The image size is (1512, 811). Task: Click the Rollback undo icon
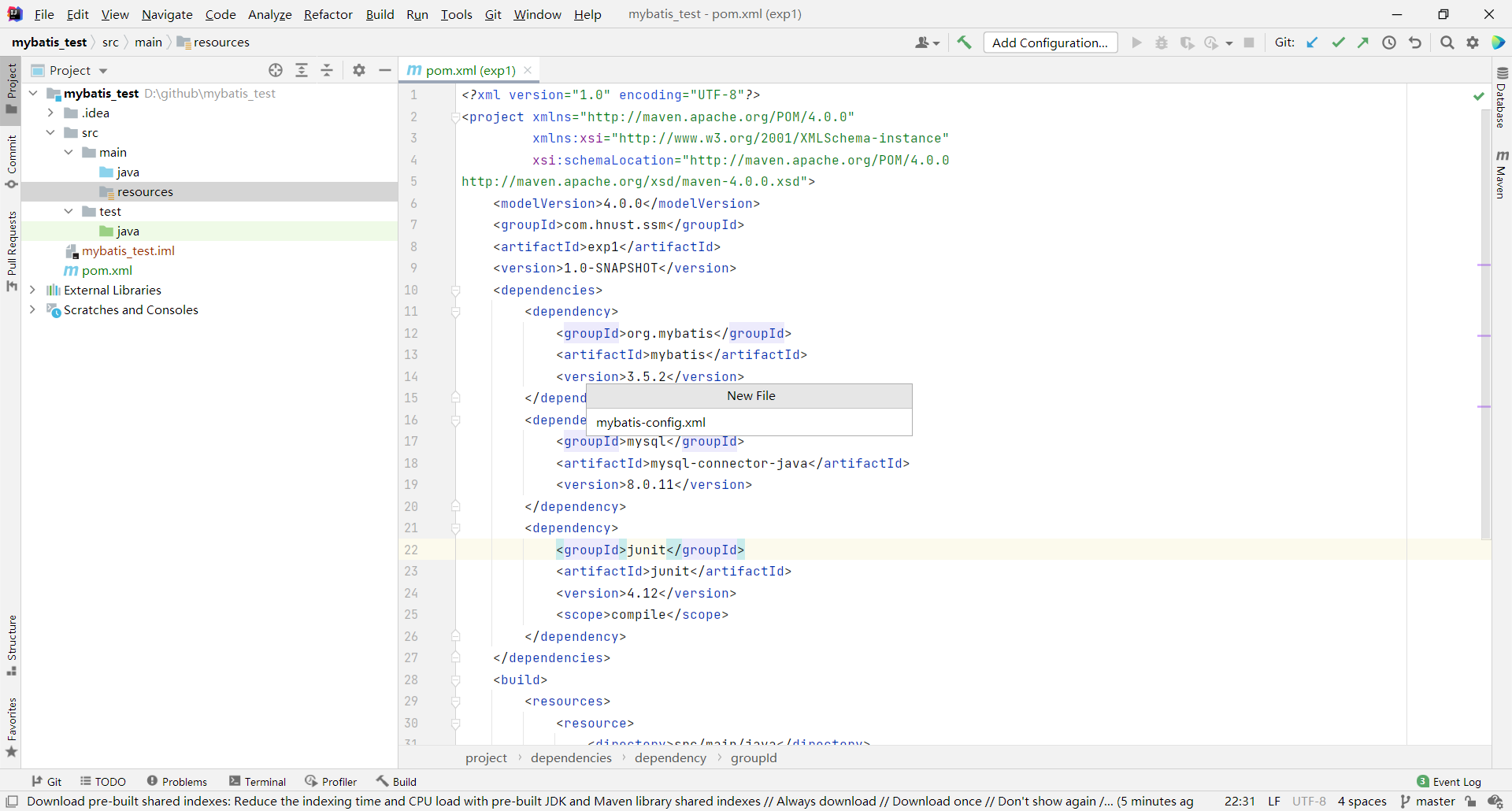(1415, 43)
